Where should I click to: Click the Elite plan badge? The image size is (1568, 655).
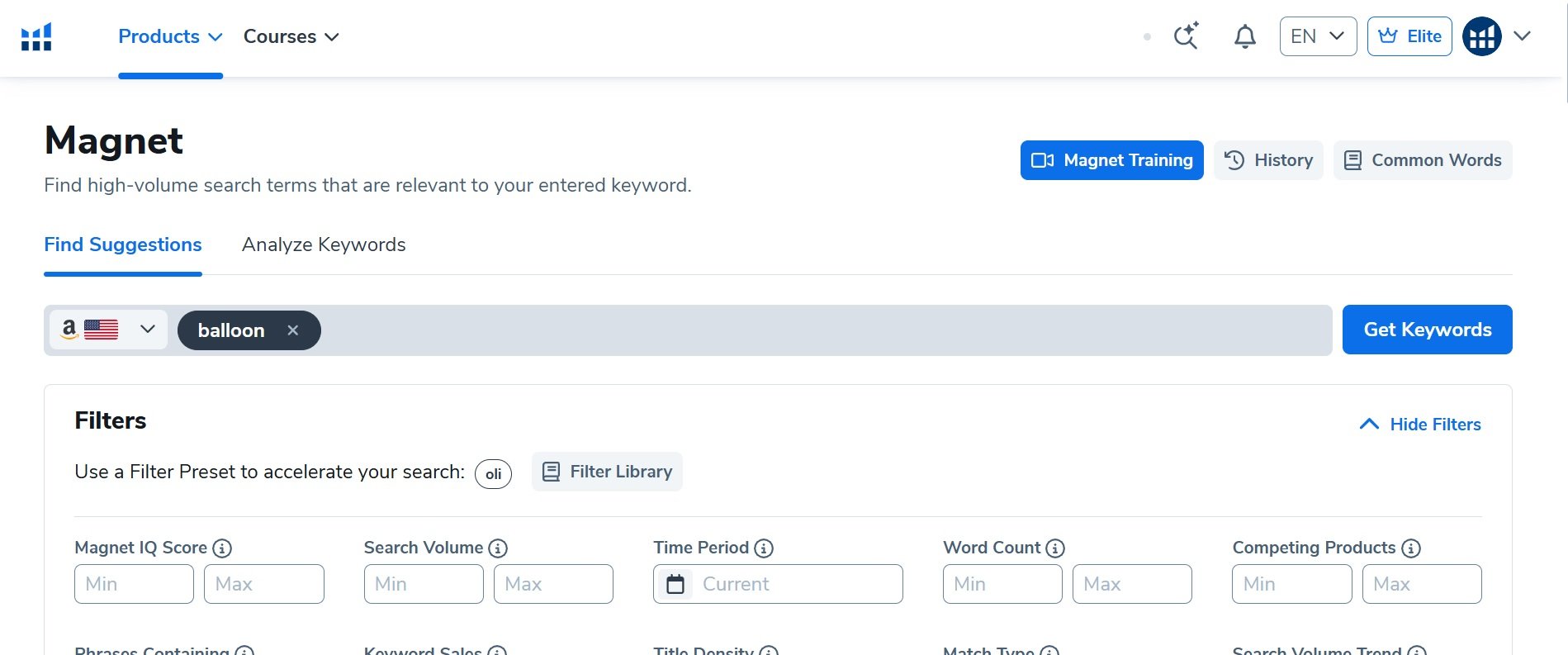click(1409, 36)
